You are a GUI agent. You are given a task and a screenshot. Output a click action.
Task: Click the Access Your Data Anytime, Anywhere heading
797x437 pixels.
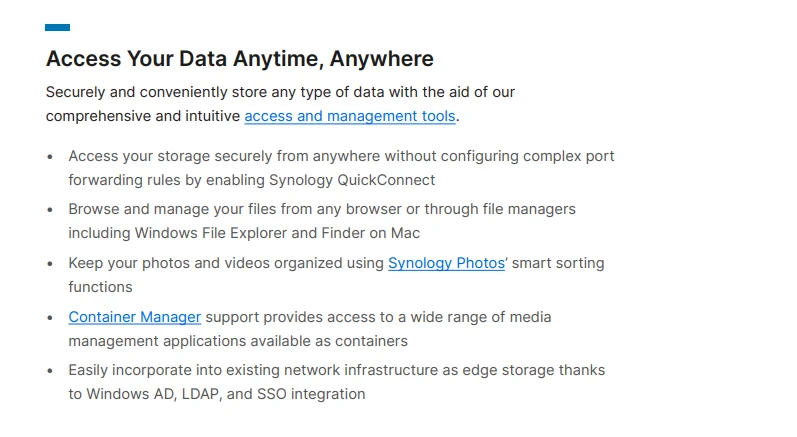pos(240,59)
